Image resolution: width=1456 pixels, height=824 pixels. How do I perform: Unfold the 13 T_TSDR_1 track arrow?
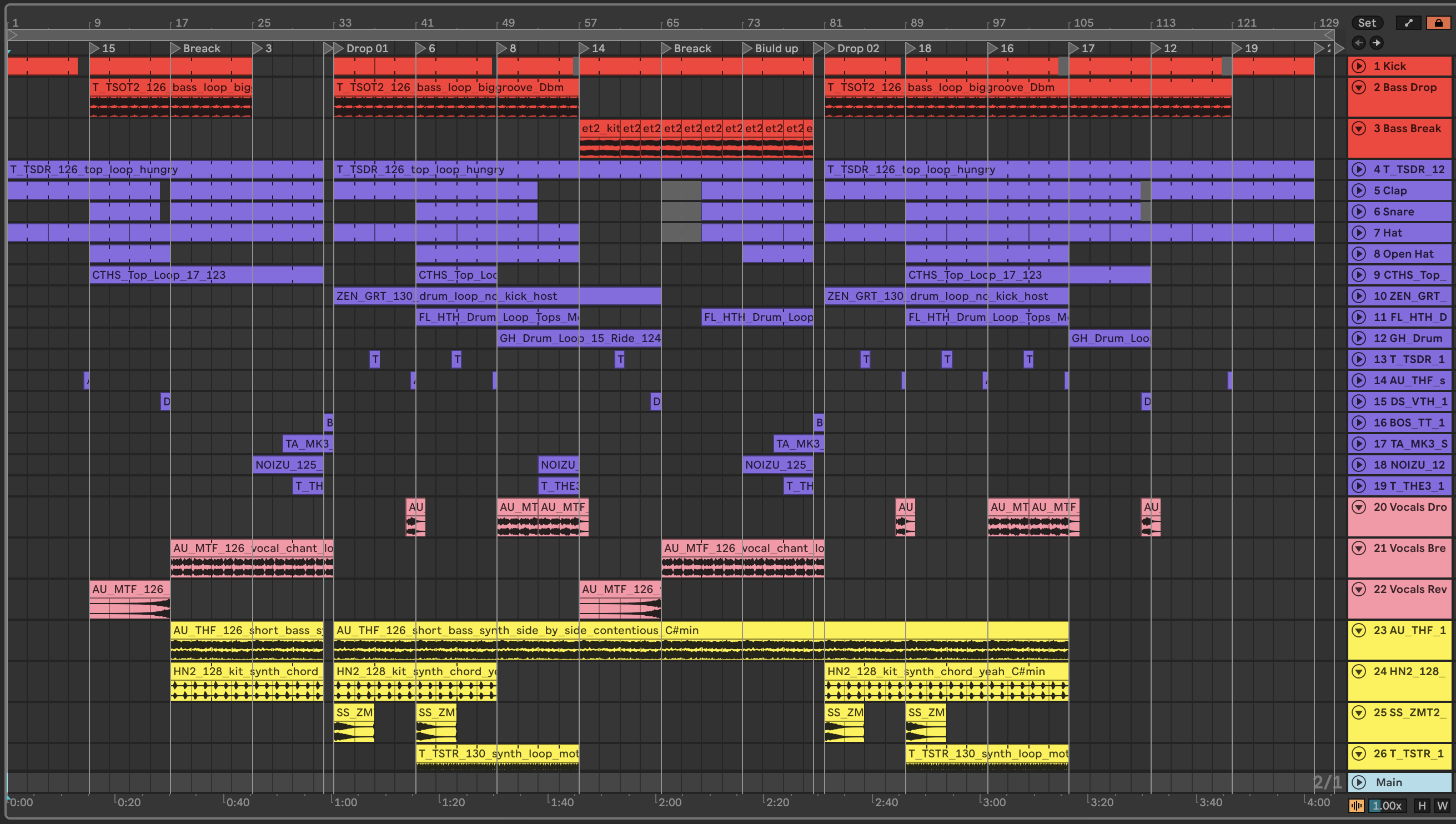[1359, 359]
